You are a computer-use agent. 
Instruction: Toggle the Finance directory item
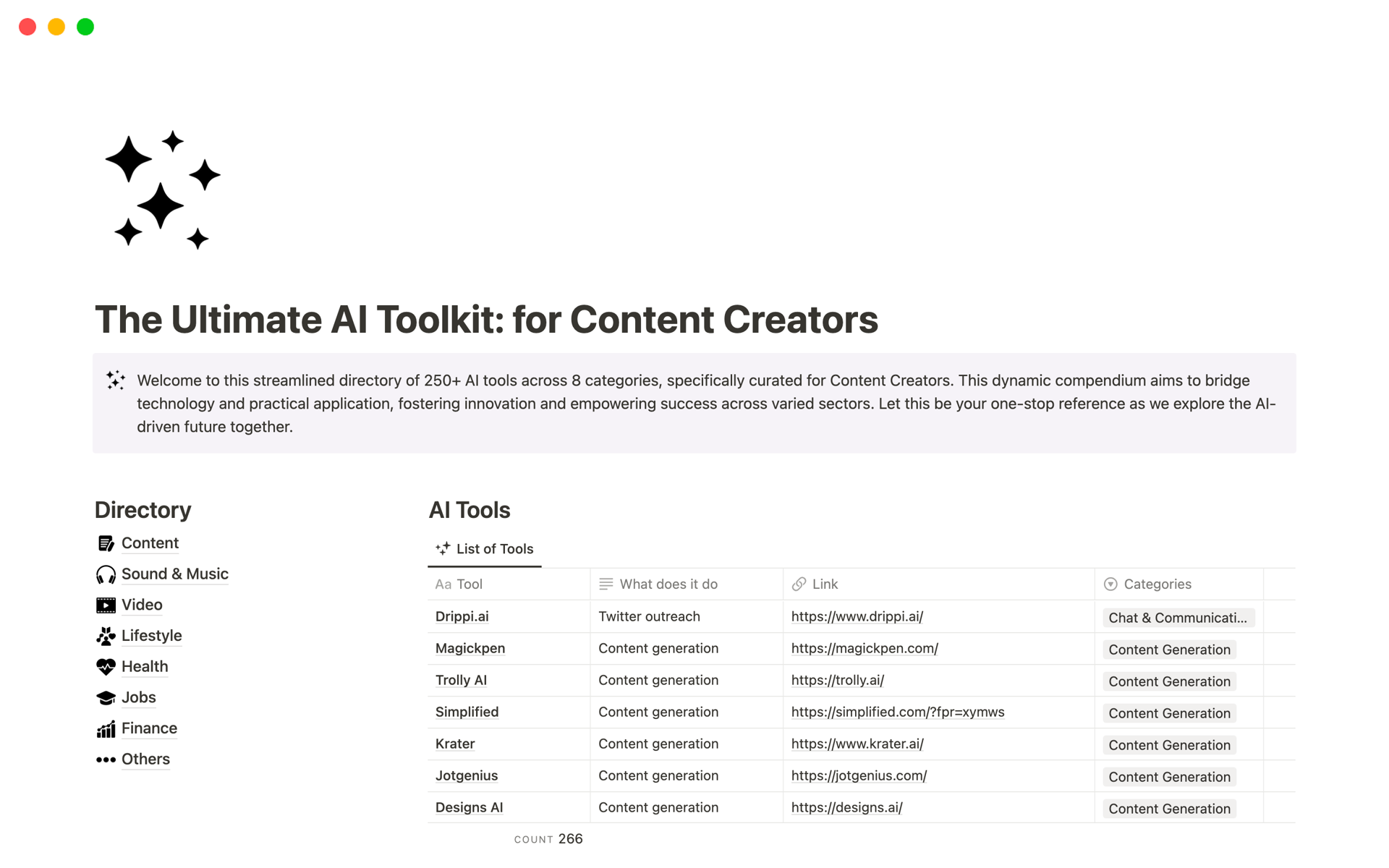coord(148,727)
